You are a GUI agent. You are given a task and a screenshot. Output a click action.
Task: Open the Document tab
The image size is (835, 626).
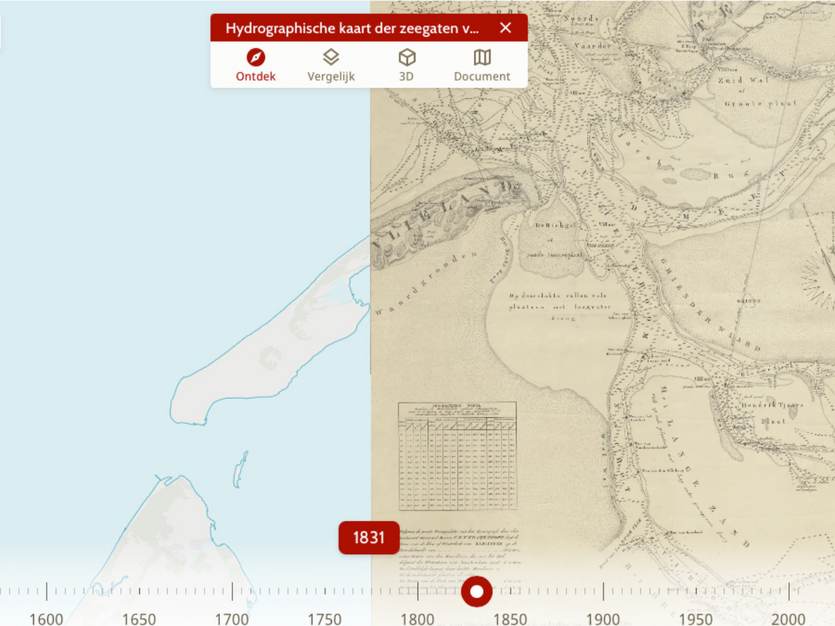click(482, 66)
